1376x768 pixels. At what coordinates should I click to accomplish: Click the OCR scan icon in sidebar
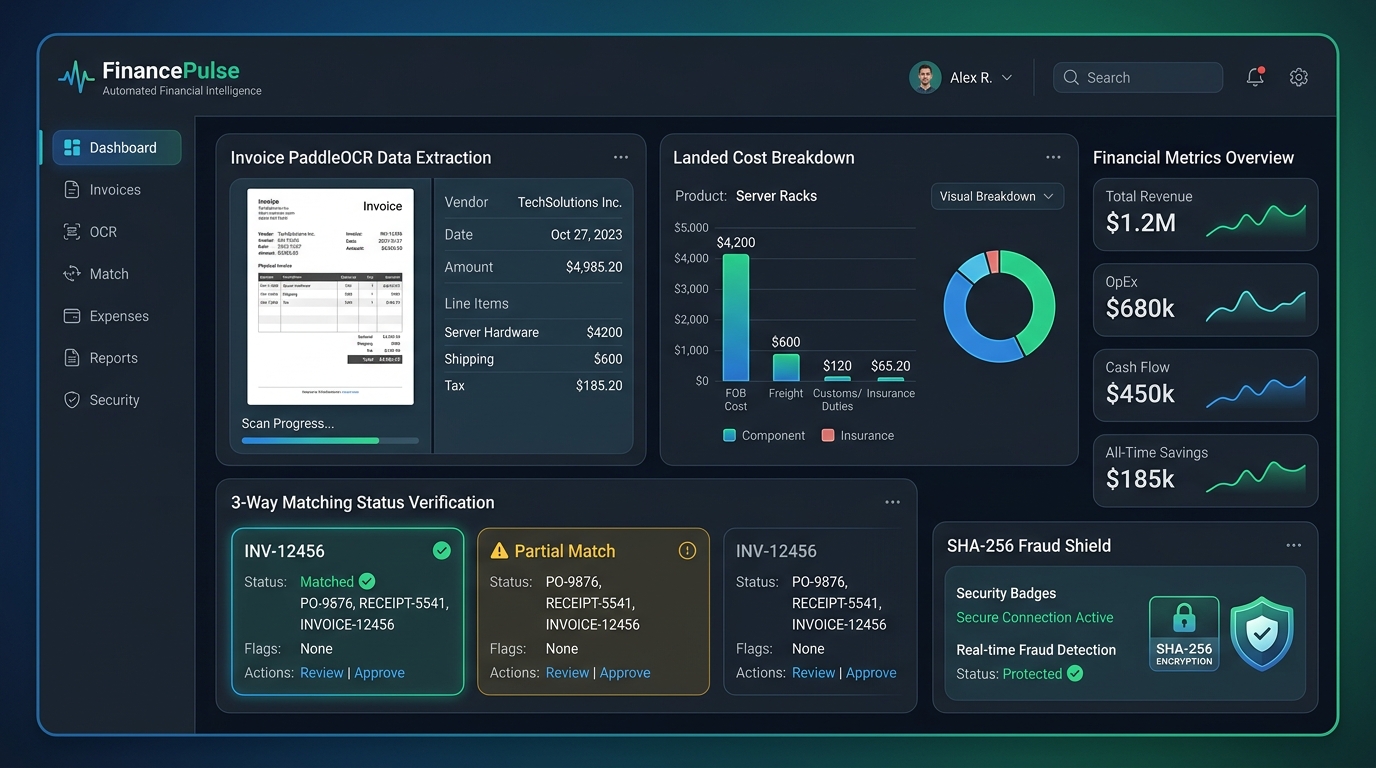pos(72,232)
